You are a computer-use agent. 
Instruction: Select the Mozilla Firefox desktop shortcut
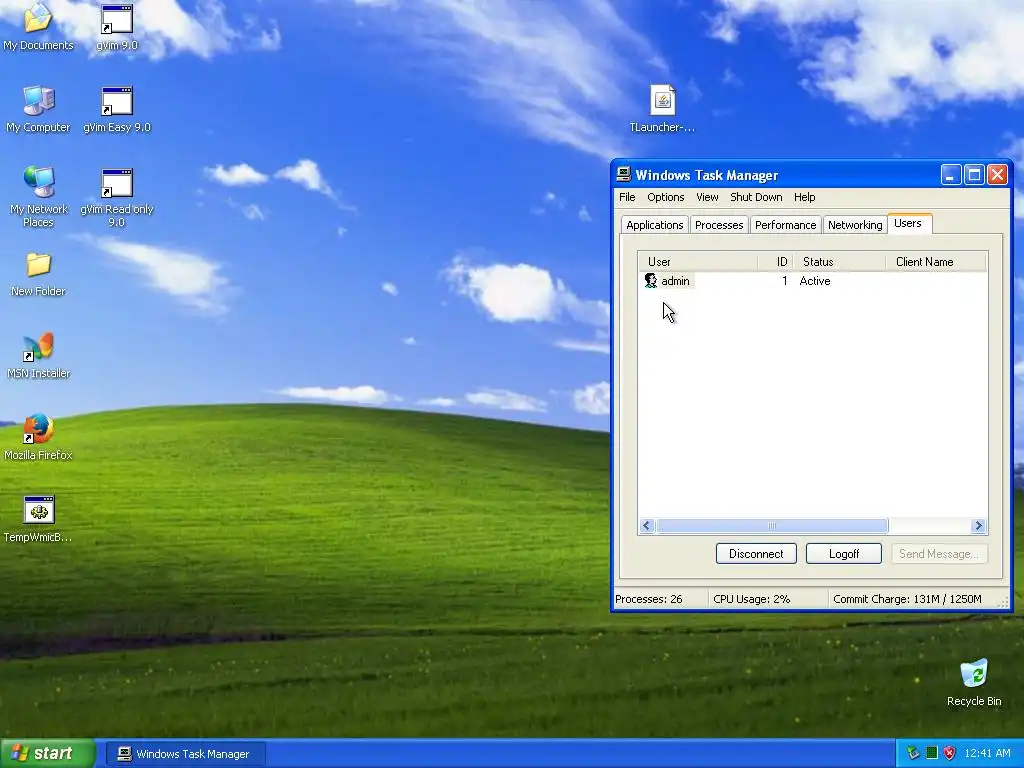click(38, 438)
